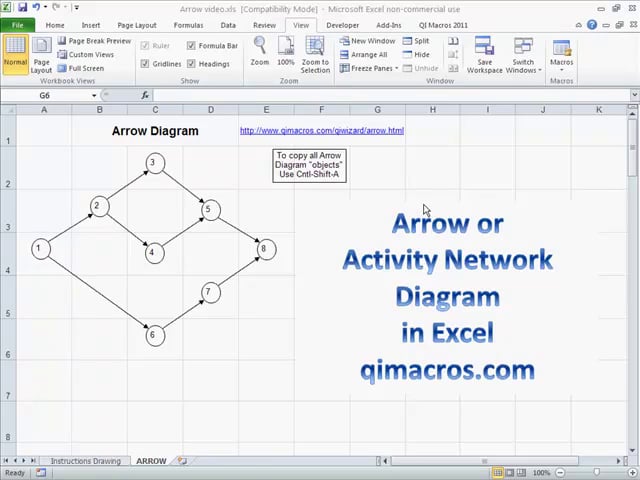Click the Zoom out minus button
The height and width of the screenshot is (480, 640).
(x=560, y=473)
